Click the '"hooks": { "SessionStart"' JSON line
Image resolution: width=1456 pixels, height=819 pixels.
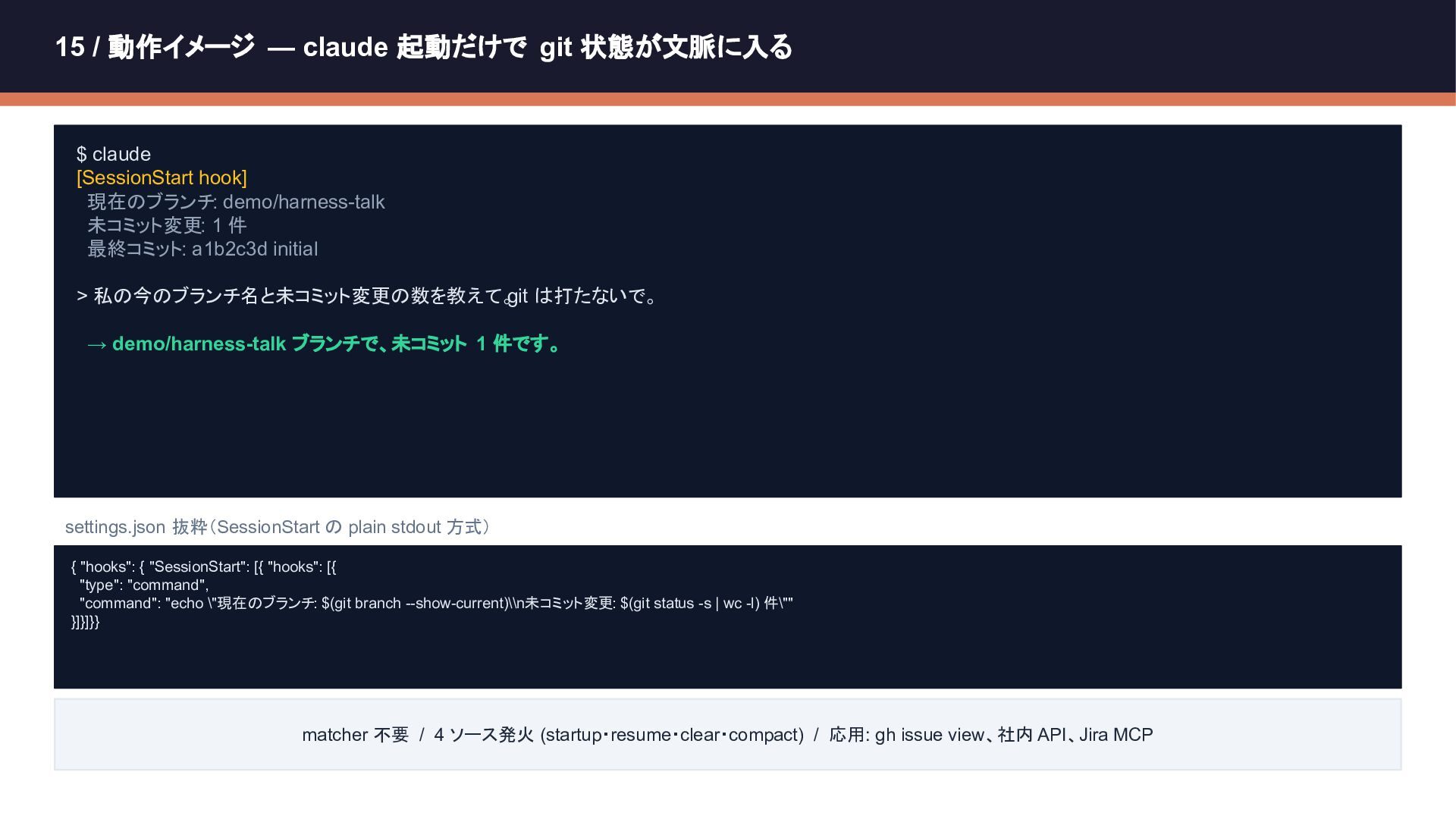203,566
